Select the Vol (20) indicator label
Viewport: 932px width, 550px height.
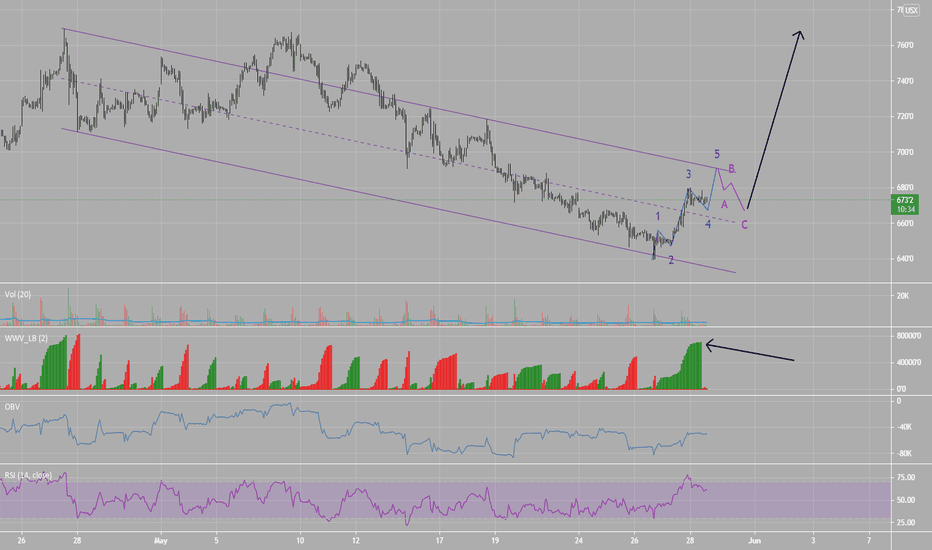click(x=18, y=294)
